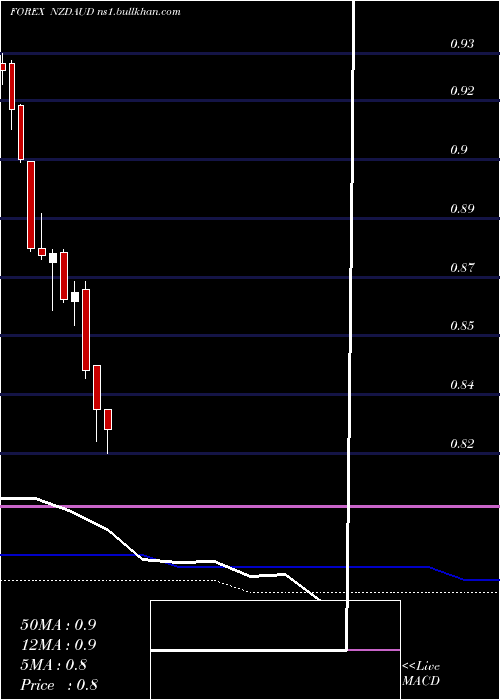
Task: Select the tall red candle spanning 0.9 to 0.88
Action: [31, 205]
